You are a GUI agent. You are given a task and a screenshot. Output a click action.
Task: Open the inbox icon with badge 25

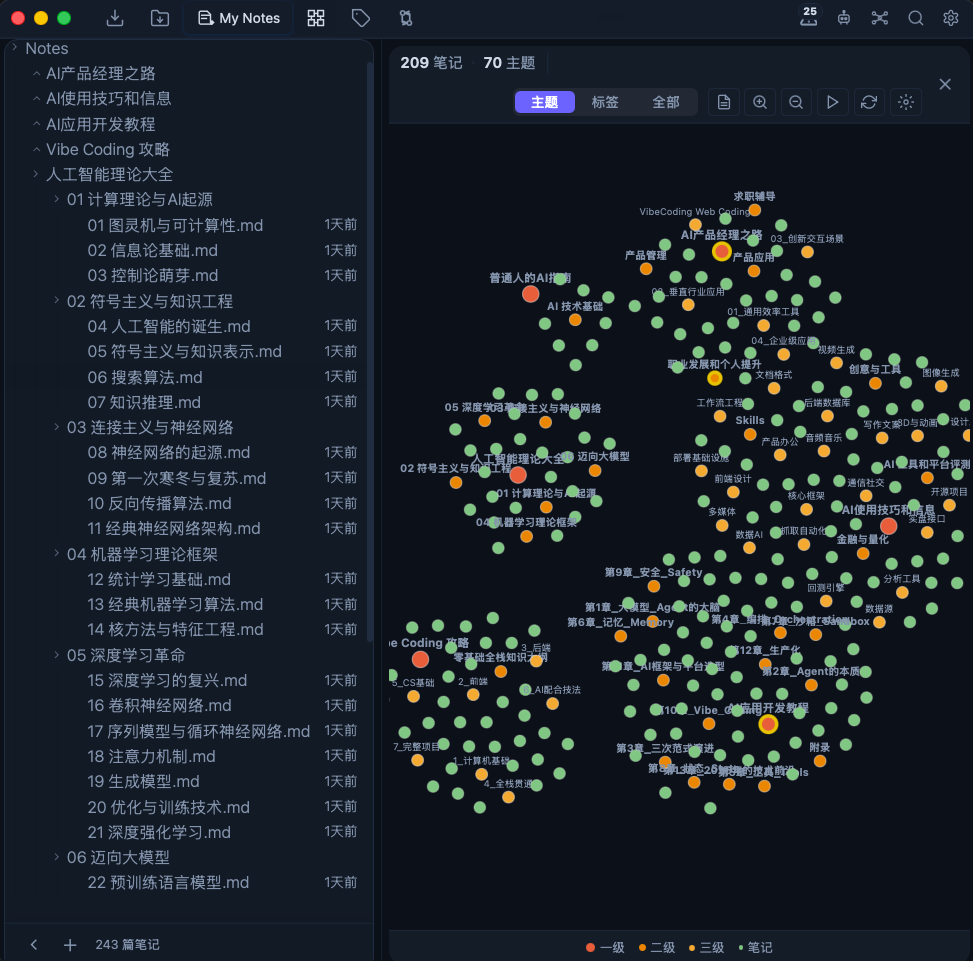tap(809, 17)
